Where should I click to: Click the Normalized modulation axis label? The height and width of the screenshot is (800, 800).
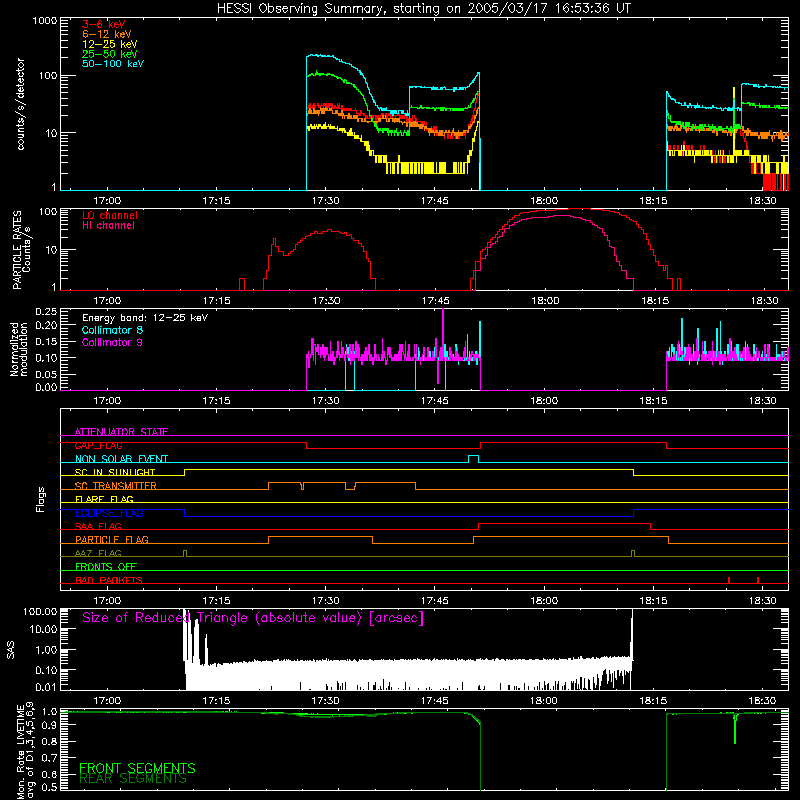coord(18,349)
